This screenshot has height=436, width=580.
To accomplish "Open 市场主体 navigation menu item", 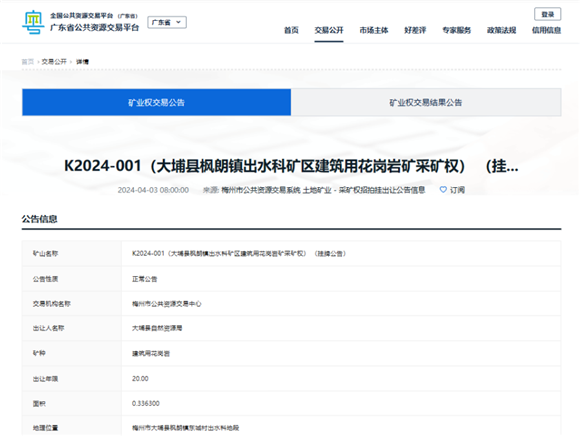I will [374, 30].
